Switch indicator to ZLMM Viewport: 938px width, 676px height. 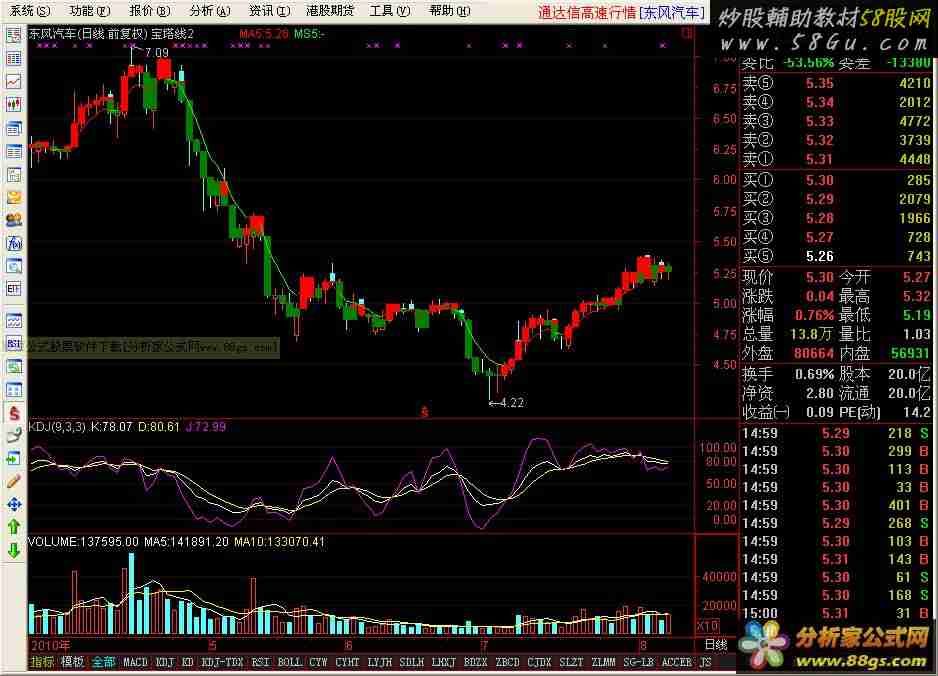point(604,662)
